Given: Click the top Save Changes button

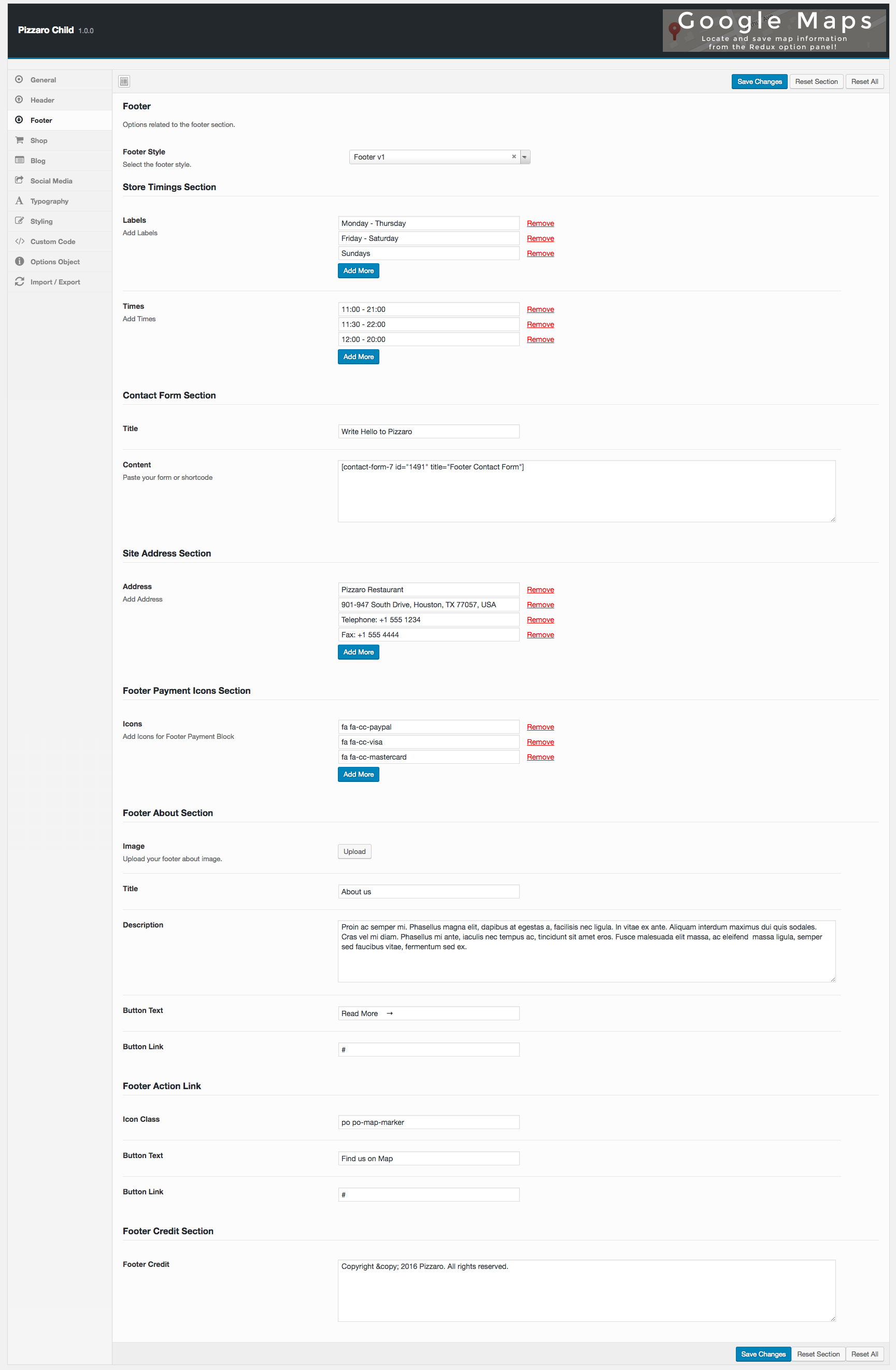Looking at the screenshot, I should click(759, 82).
